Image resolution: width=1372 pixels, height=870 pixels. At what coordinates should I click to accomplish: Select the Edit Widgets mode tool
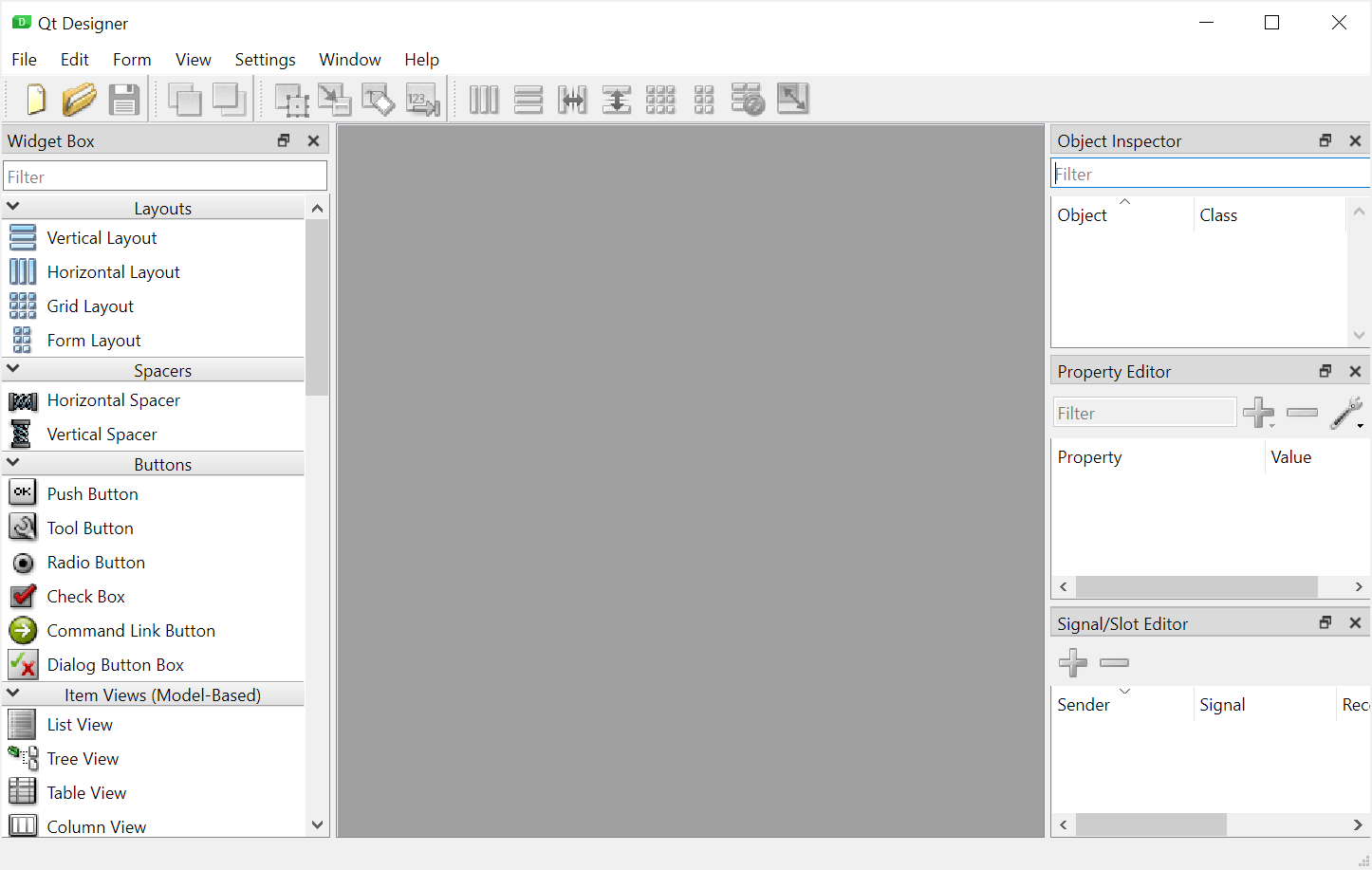coord(291,99)
